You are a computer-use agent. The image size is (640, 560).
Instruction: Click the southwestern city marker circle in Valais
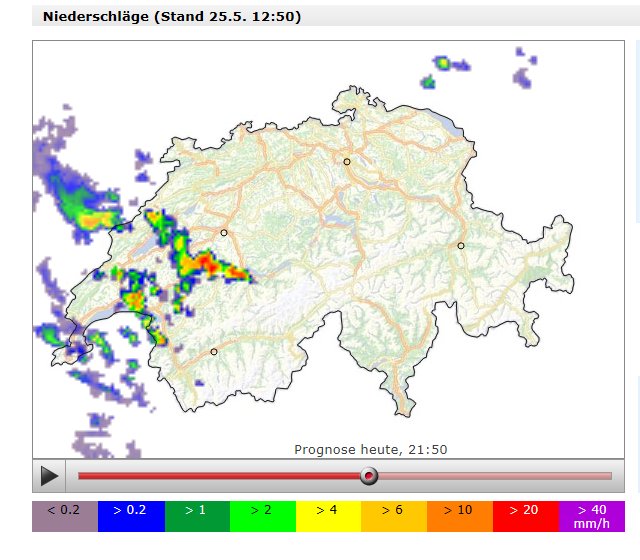tap(214, 351)
